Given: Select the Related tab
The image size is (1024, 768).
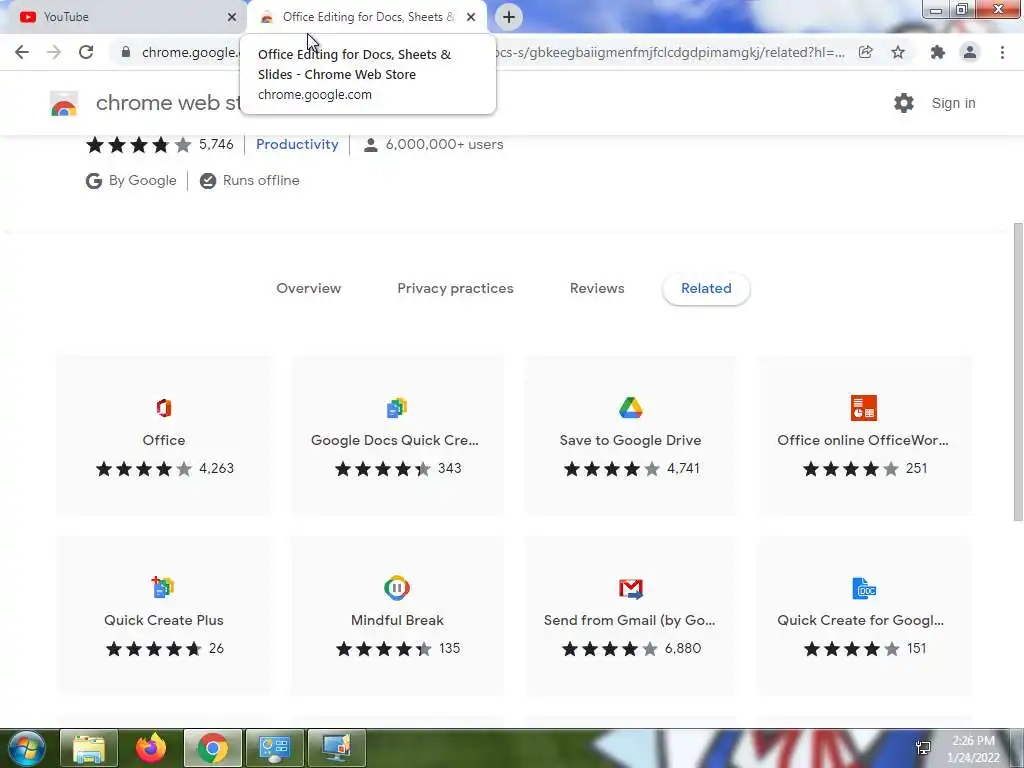Looking at the screenshot, I should (x=706, y=288).
